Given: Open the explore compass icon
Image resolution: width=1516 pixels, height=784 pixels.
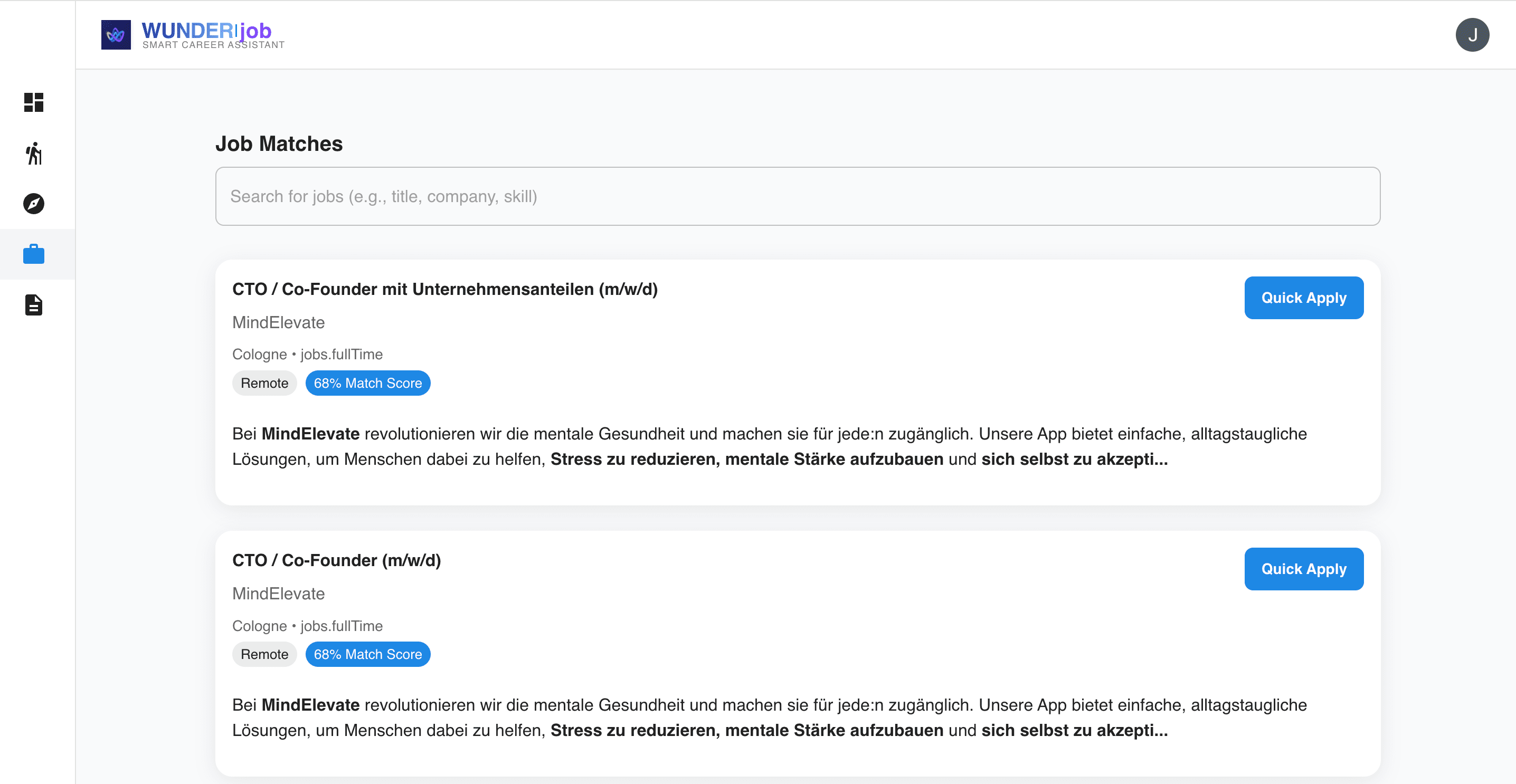Looking at the screenshot, I should 34,204.
